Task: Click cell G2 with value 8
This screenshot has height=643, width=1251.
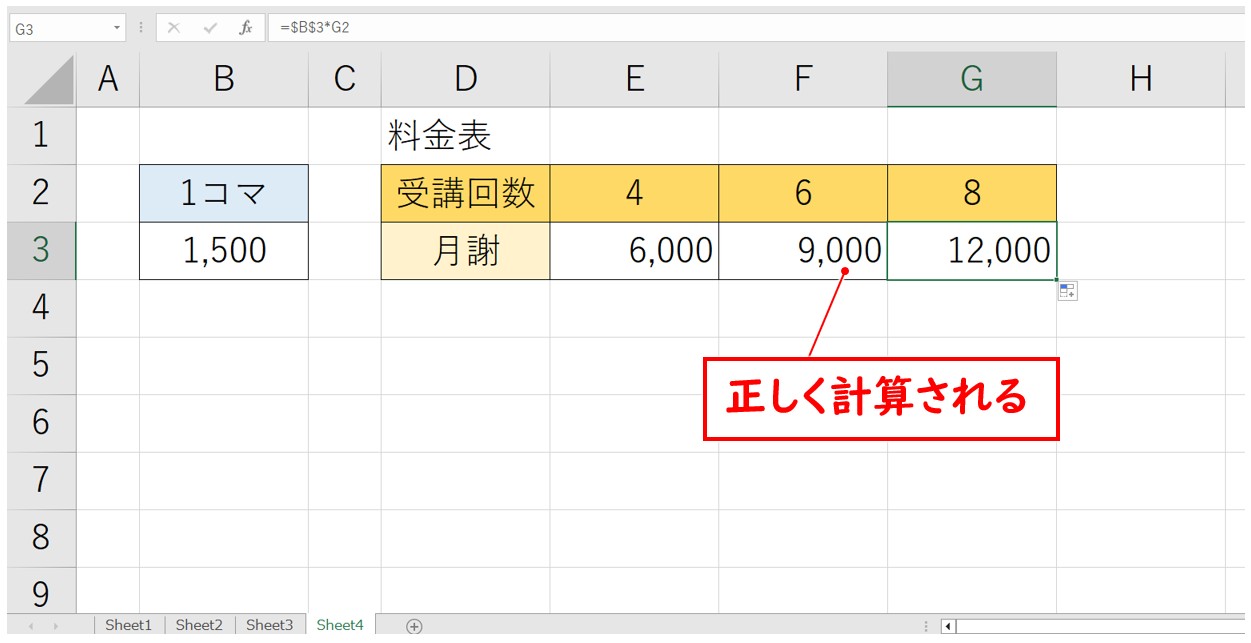Action: pyautogui.click(x=972, y=193)
